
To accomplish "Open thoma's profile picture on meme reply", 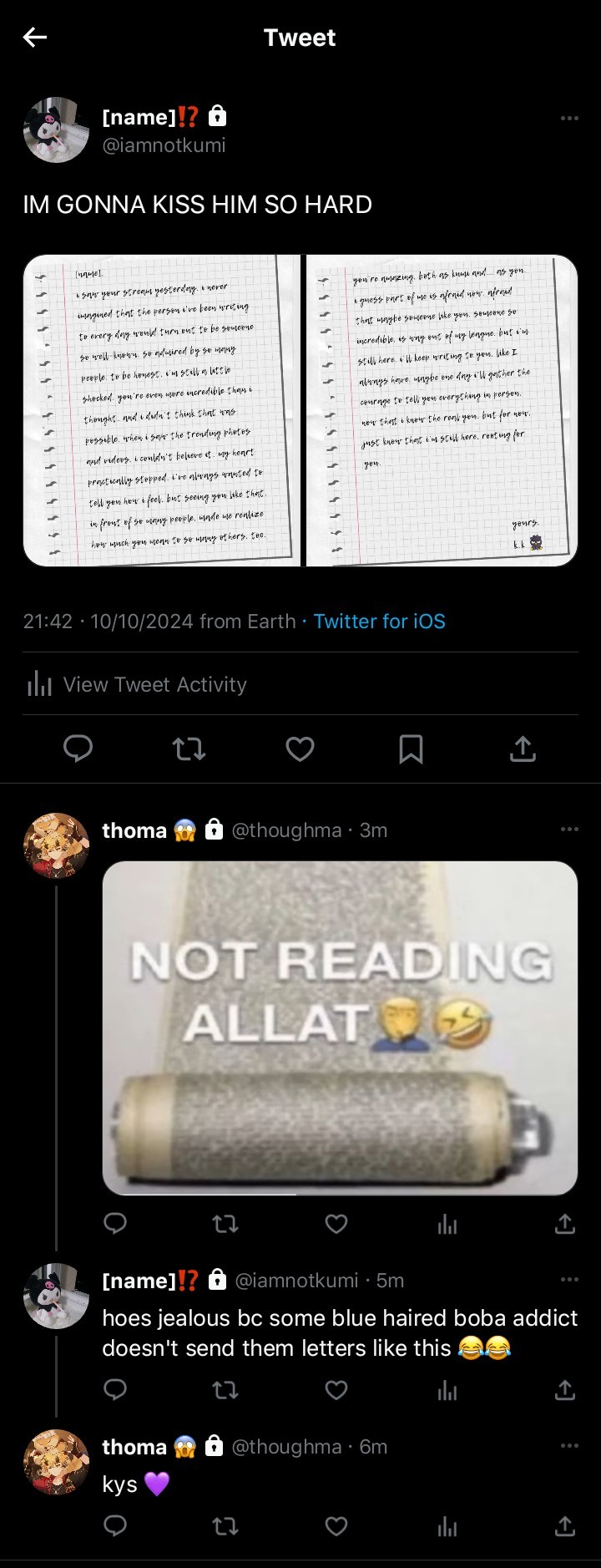I will pyautogui.click(x=56, y=845).
